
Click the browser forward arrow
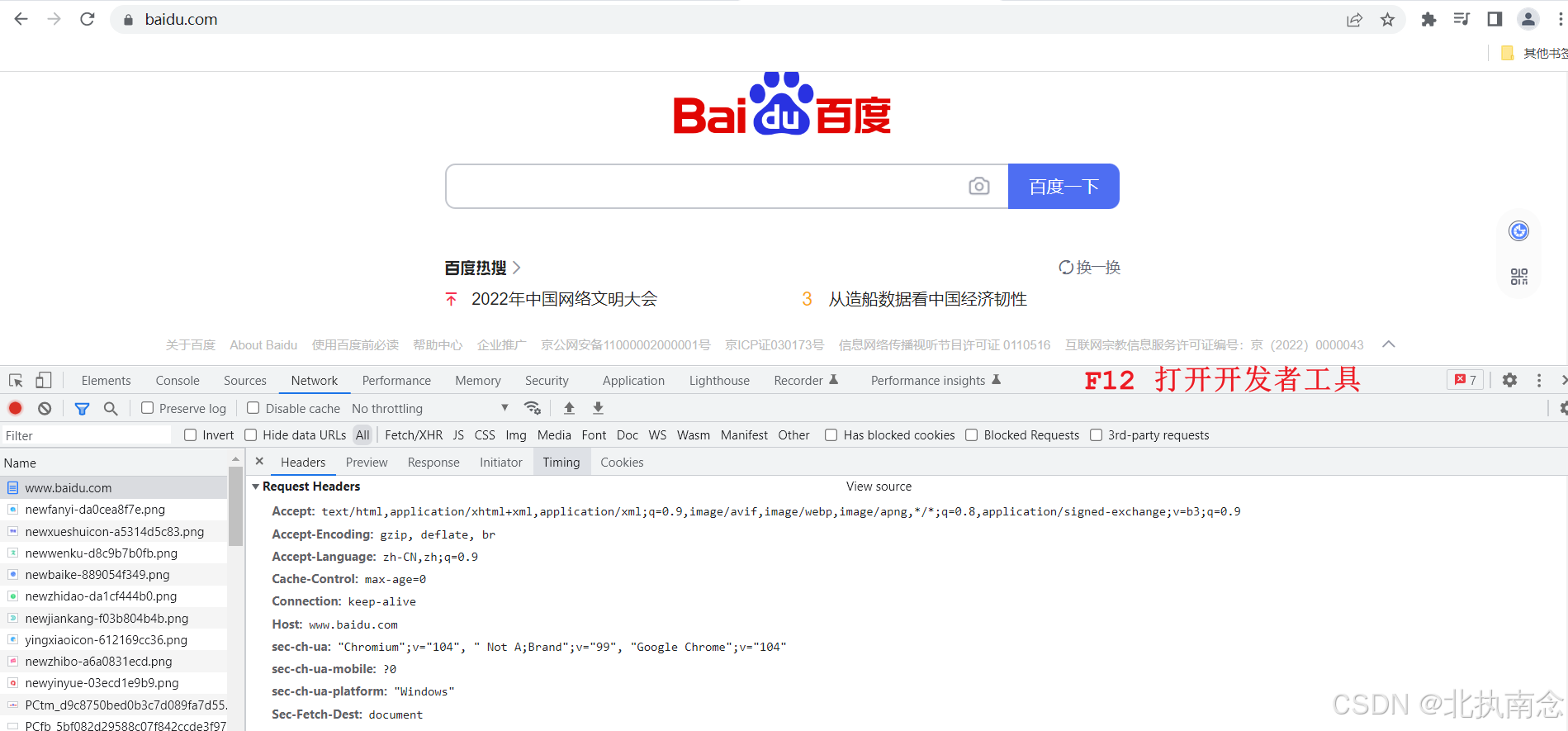[54, 19]
